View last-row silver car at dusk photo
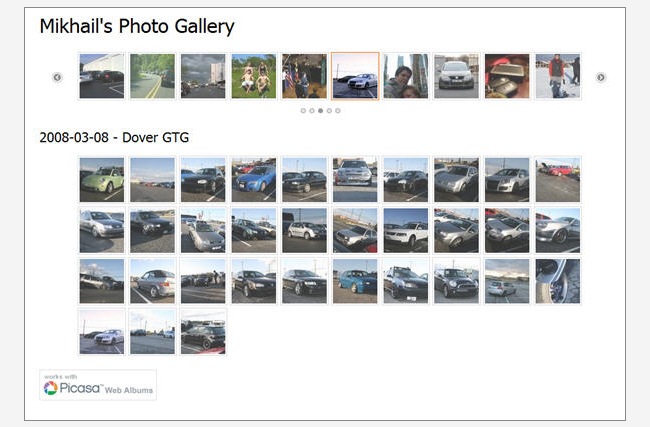The width and height of the screenshot is (650, 427). pyautogui.click(x=102, y=332)
